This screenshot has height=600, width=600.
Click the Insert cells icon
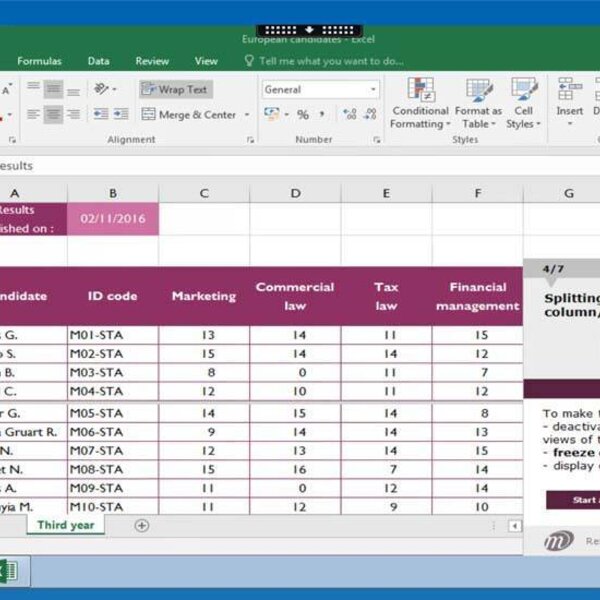coord(570,89)
